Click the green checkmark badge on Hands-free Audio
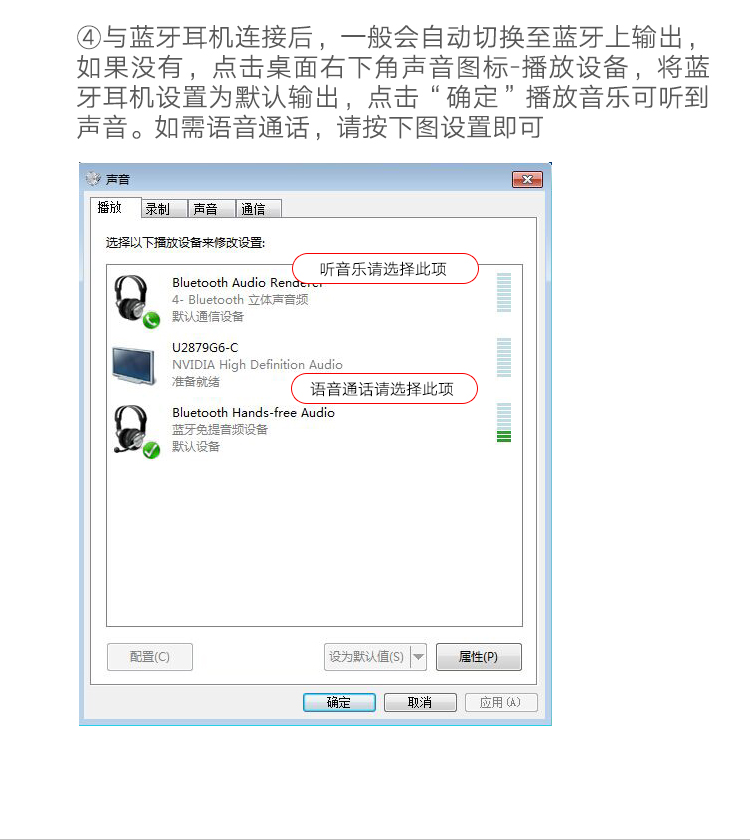The image size is (750, 840). coord(152,450)
